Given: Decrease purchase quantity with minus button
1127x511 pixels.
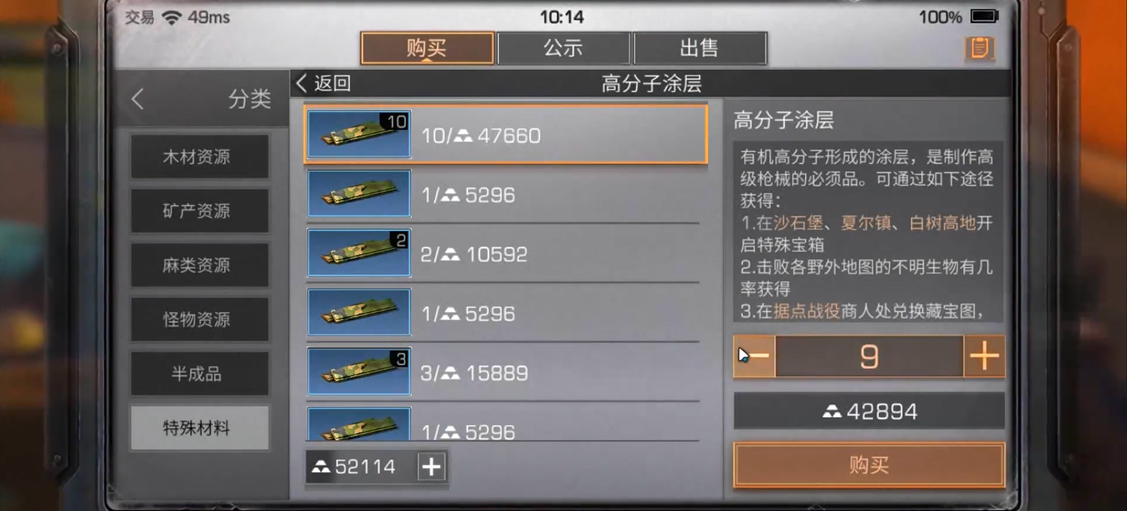Looking at the screenshot, I should coord(754,356).
